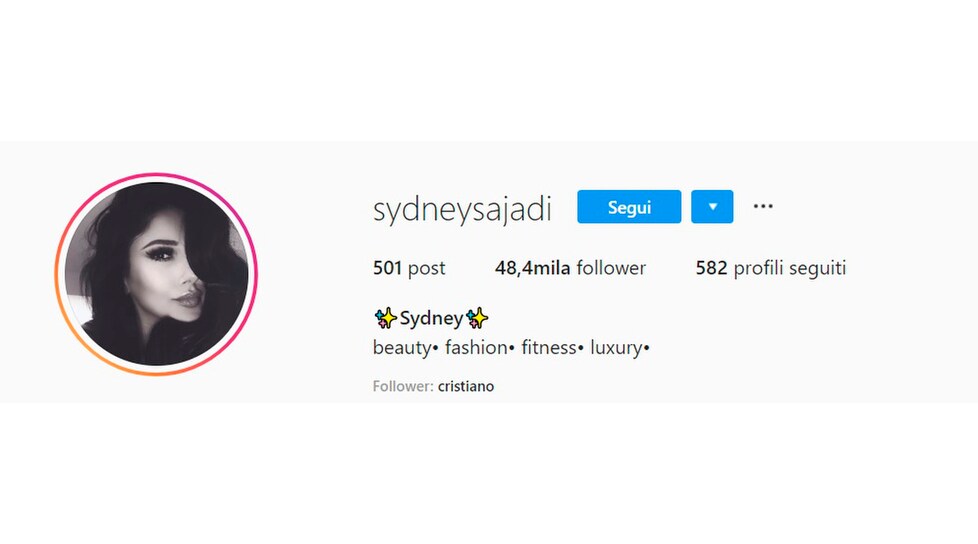Click the bold Sydney display name

pyautogui.click(x=431, y=319)
